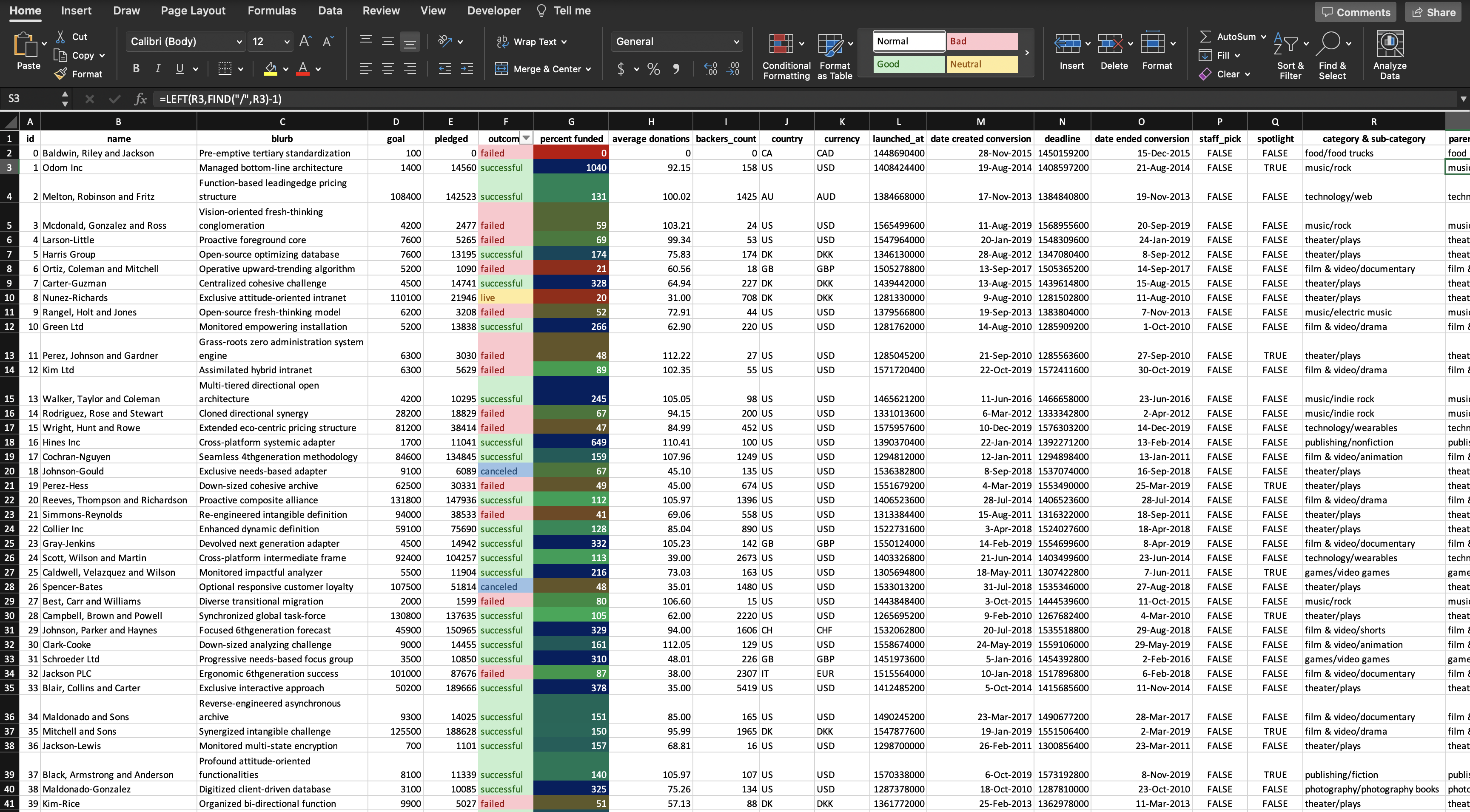The image size is (1470, 812).
Task: Open Sort & Filter tools
Action: [1290, 54]
